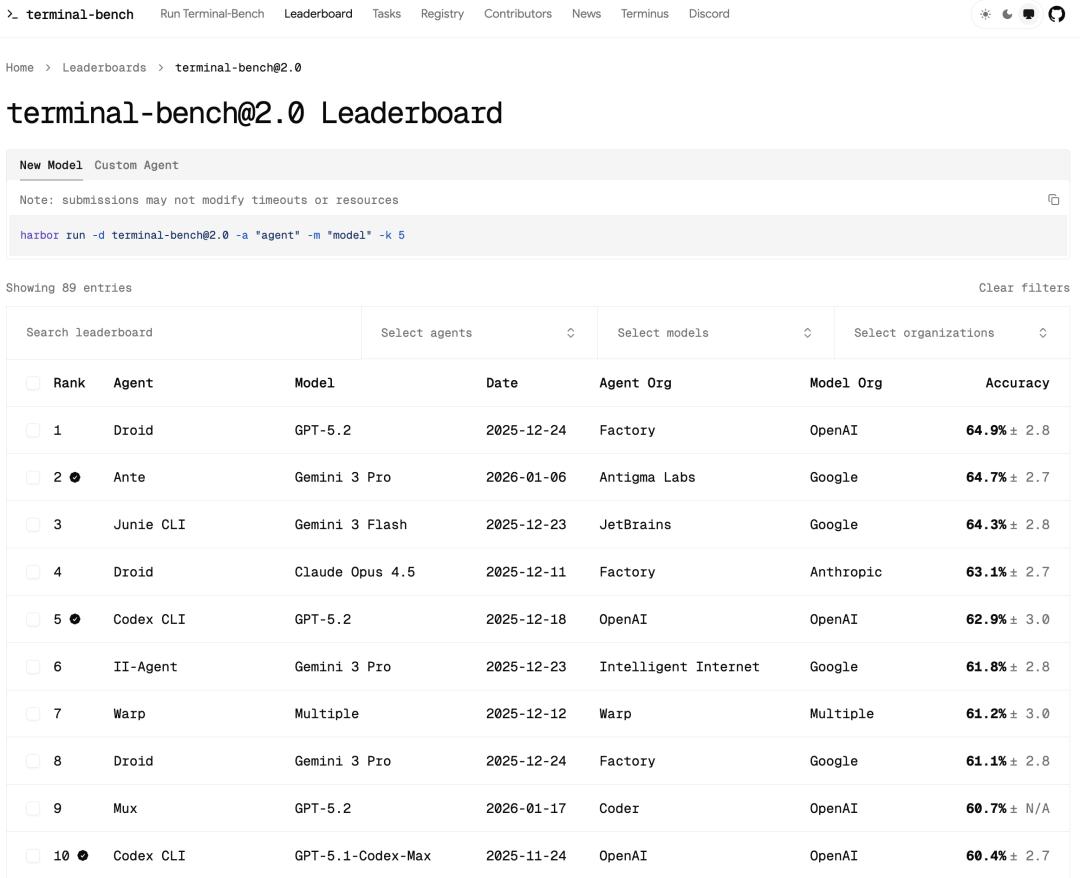Screen dimensions: 1080x878
Task: Click the Clear filters button
Action: [x=1023, y=288]
